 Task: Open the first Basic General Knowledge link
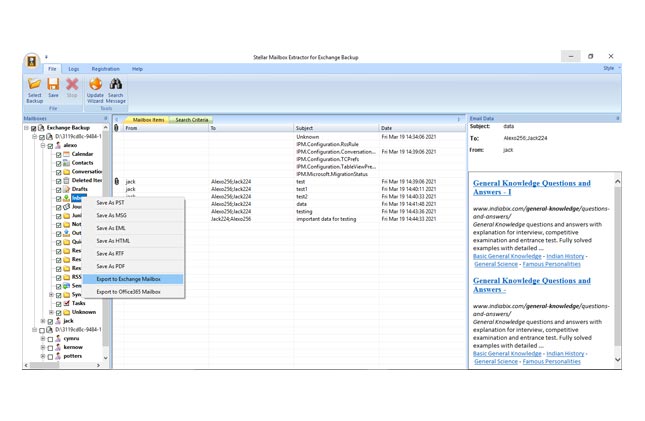tap(507, 256)
